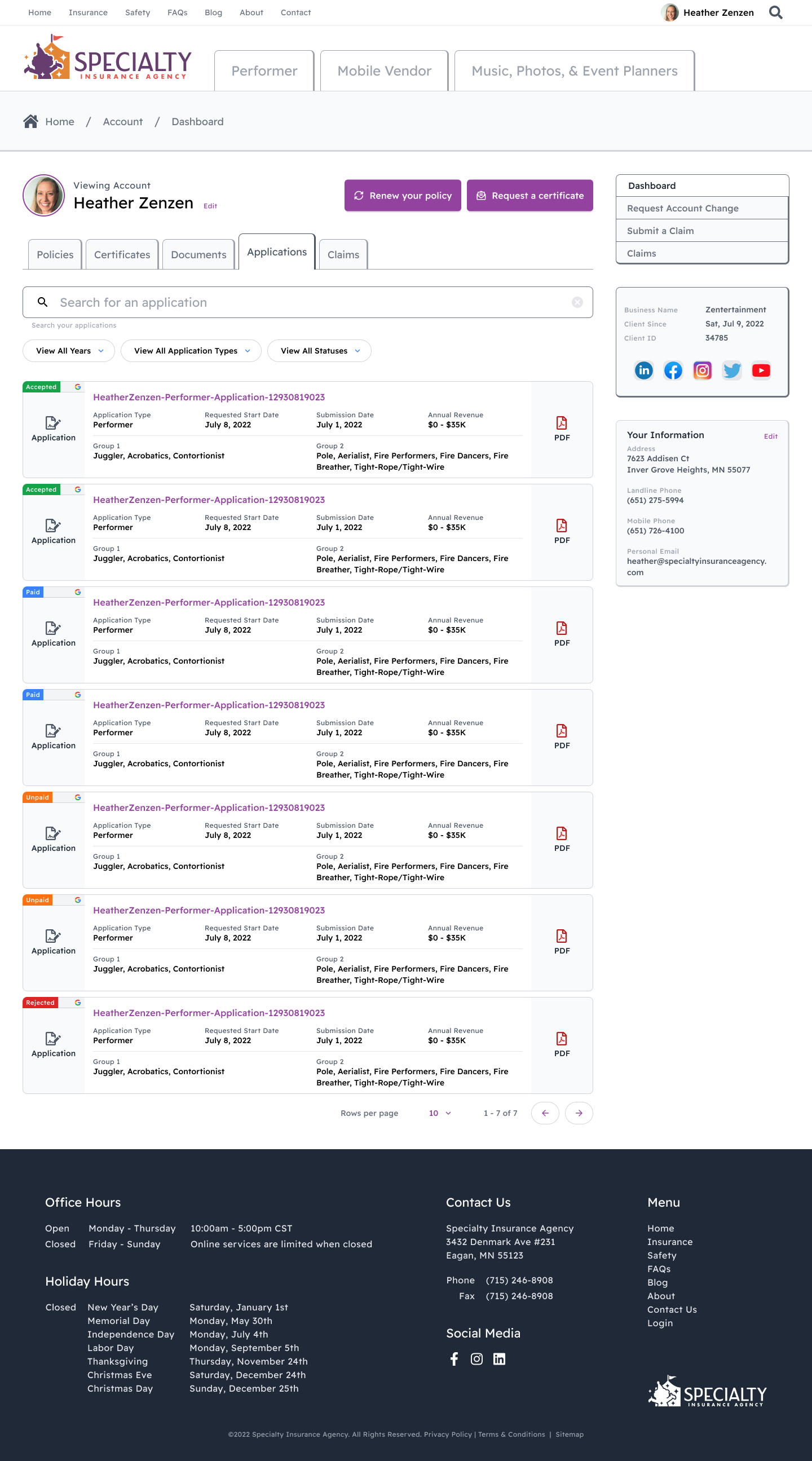Focus the Search for an application field
The width and height of the screenshot is (812, 1461).
tap(306, 302)
